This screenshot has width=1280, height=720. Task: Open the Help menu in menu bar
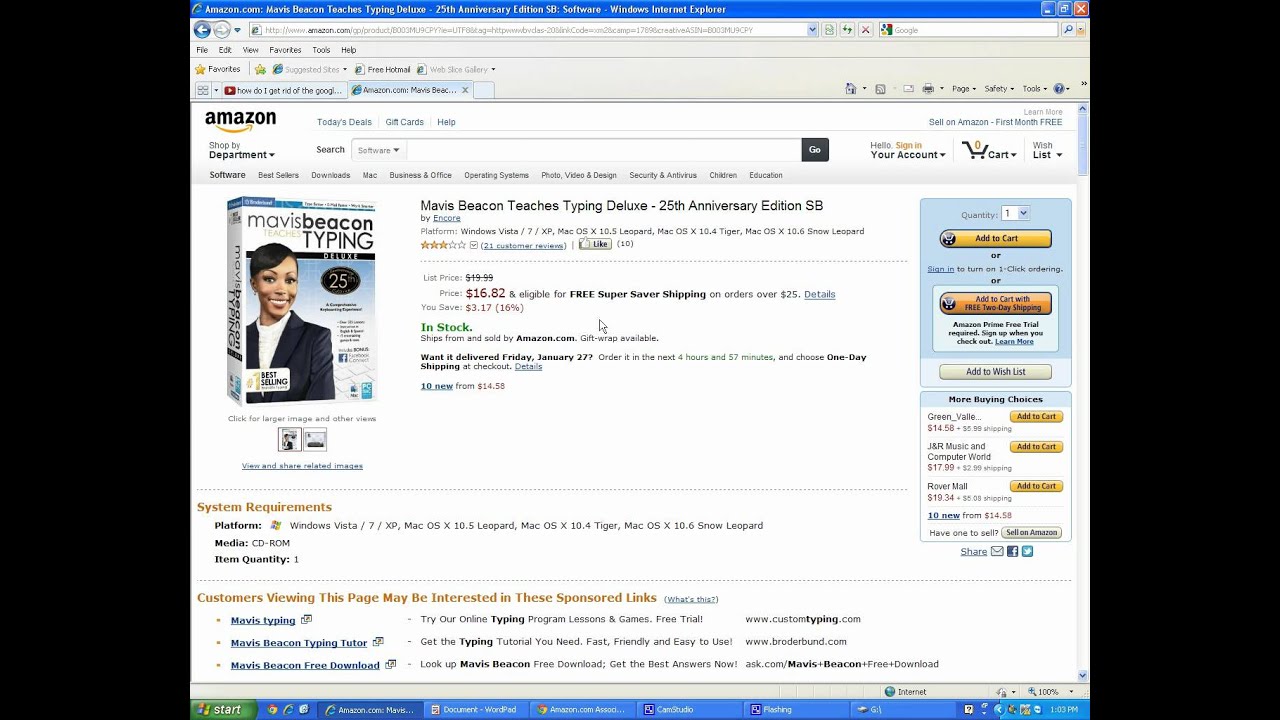(x=348, y=50)
